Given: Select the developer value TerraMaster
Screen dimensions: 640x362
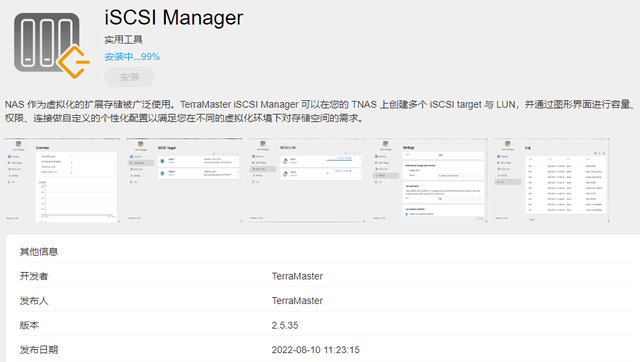Looking at the screenshot, I should click(x=297, y=276).
